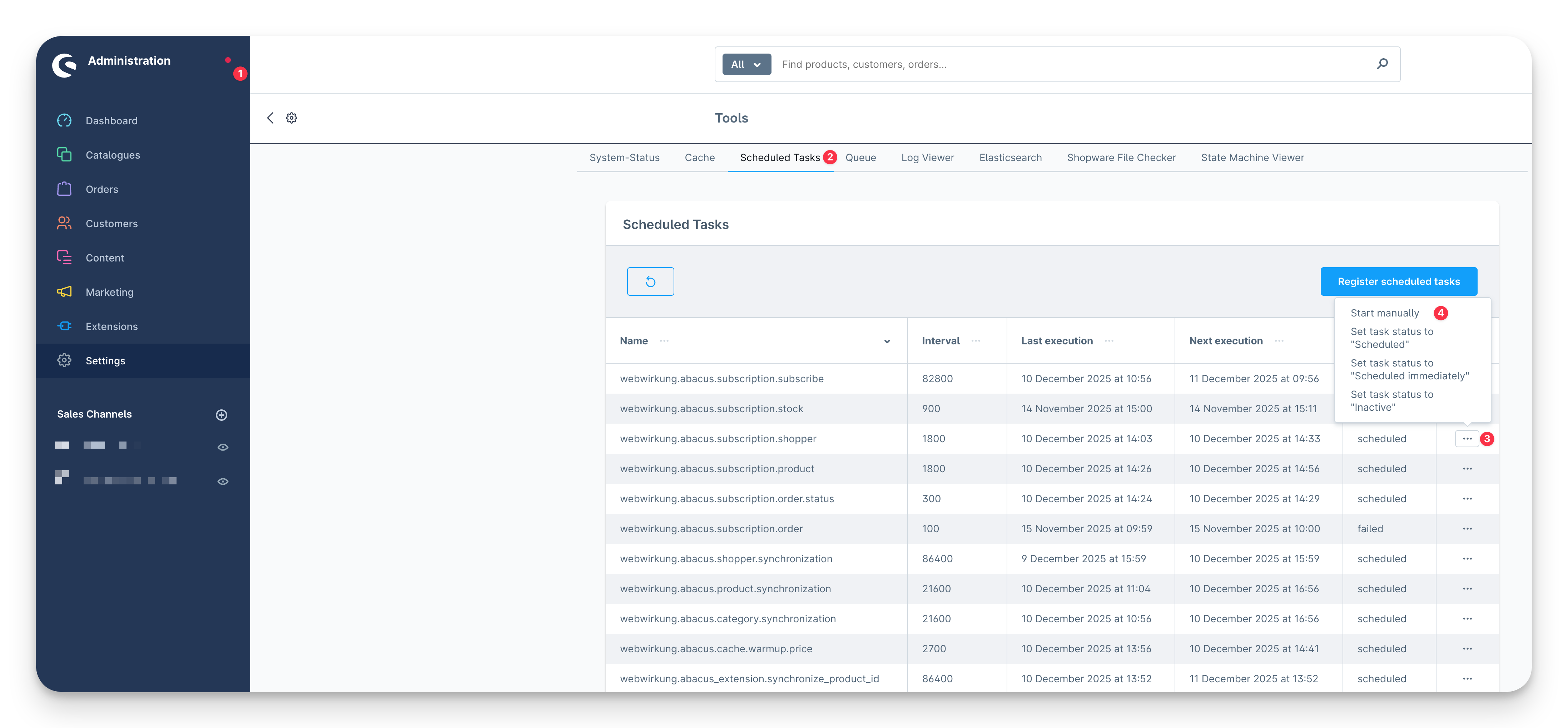Viewport: 1568px width, 728px height.
Task: Toggle visibility of first sales channel
Action: click(223, 447)
